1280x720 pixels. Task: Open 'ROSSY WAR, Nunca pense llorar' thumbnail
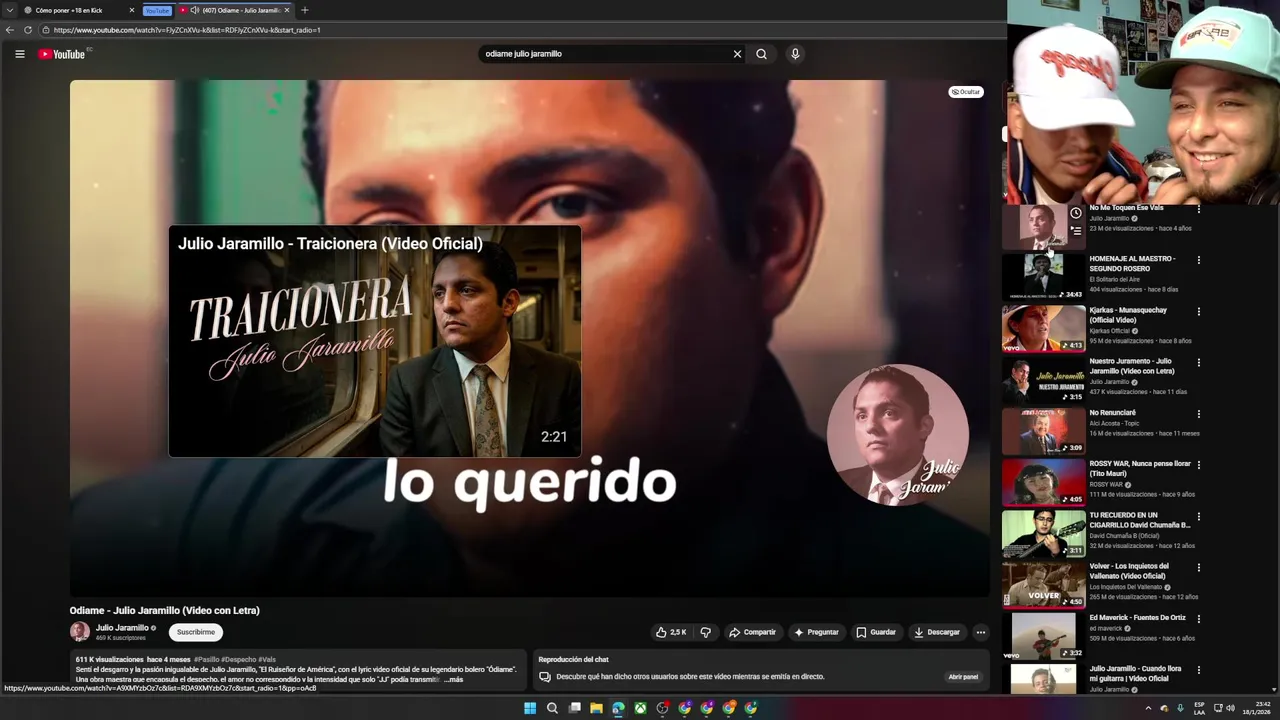(x=1044, y=482)
